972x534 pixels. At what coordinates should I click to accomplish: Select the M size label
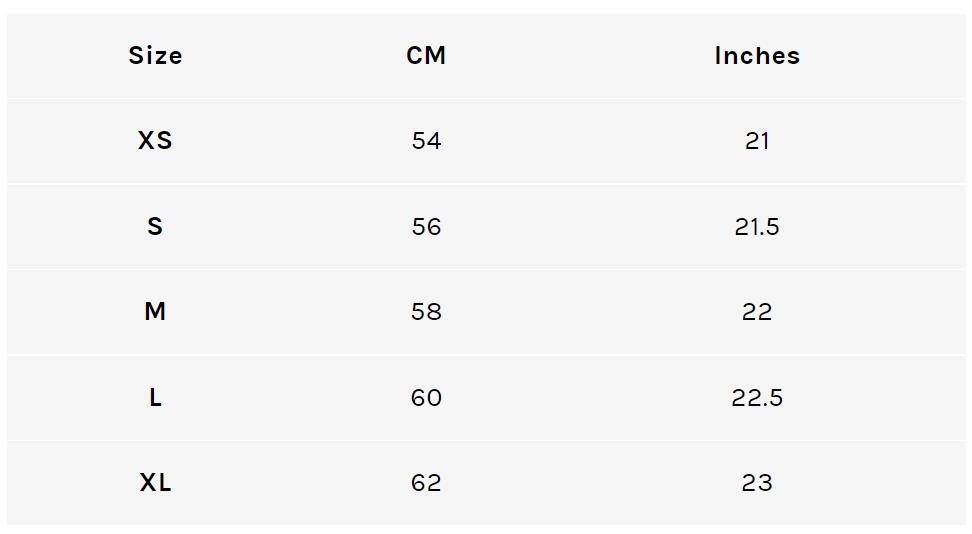point(155,312)
